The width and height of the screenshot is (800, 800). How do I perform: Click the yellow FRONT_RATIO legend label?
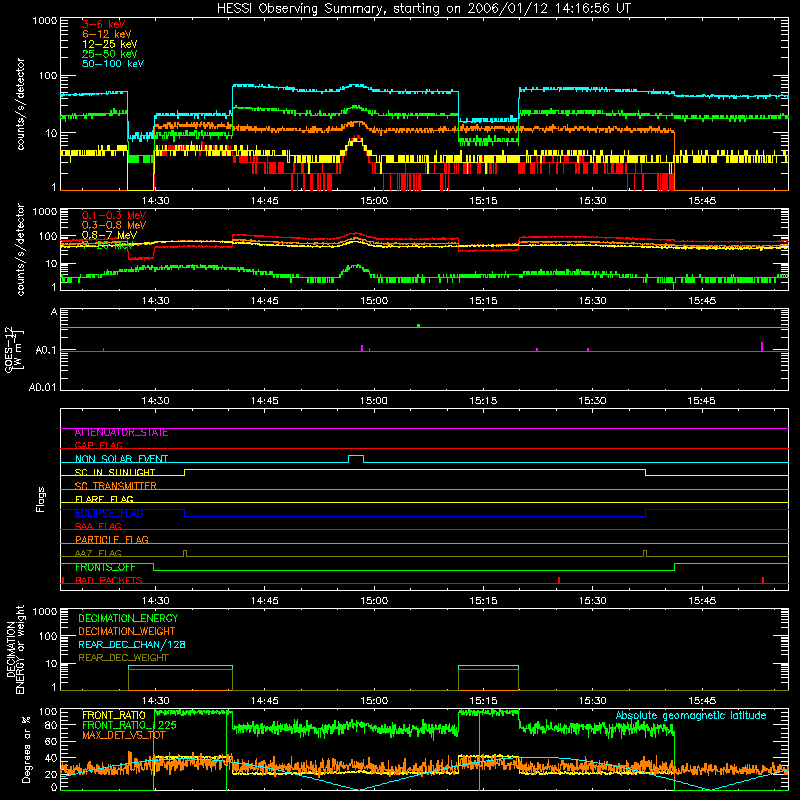113,715
